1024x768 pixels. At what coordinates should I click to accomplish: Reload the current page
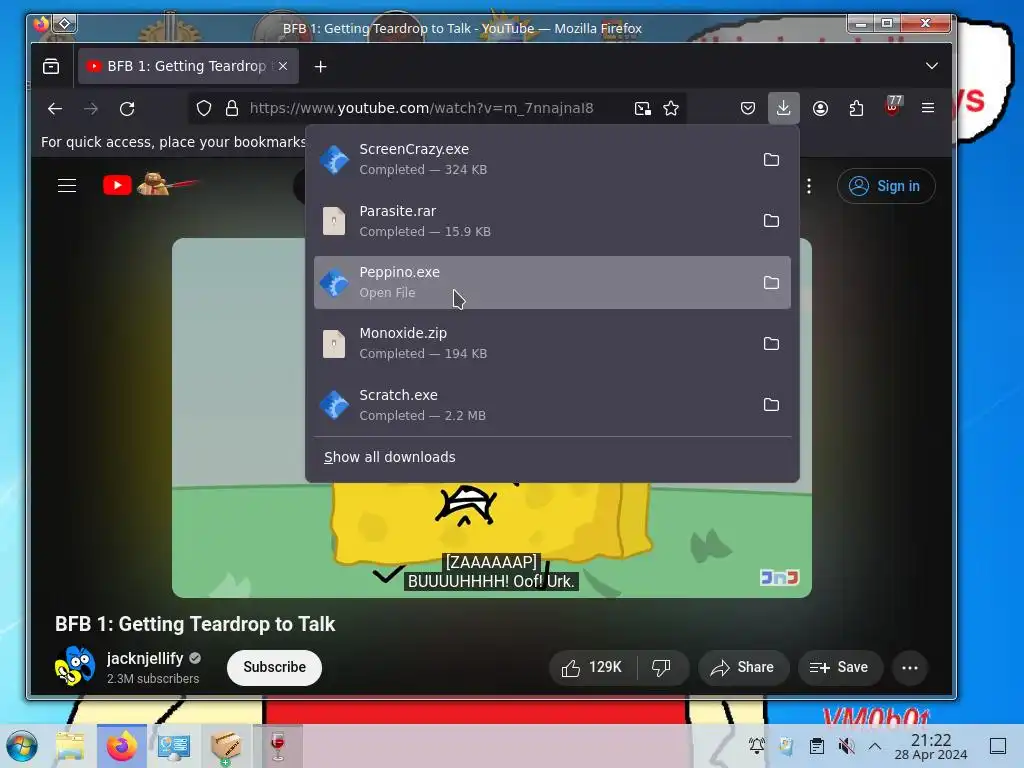pos(127,108)
